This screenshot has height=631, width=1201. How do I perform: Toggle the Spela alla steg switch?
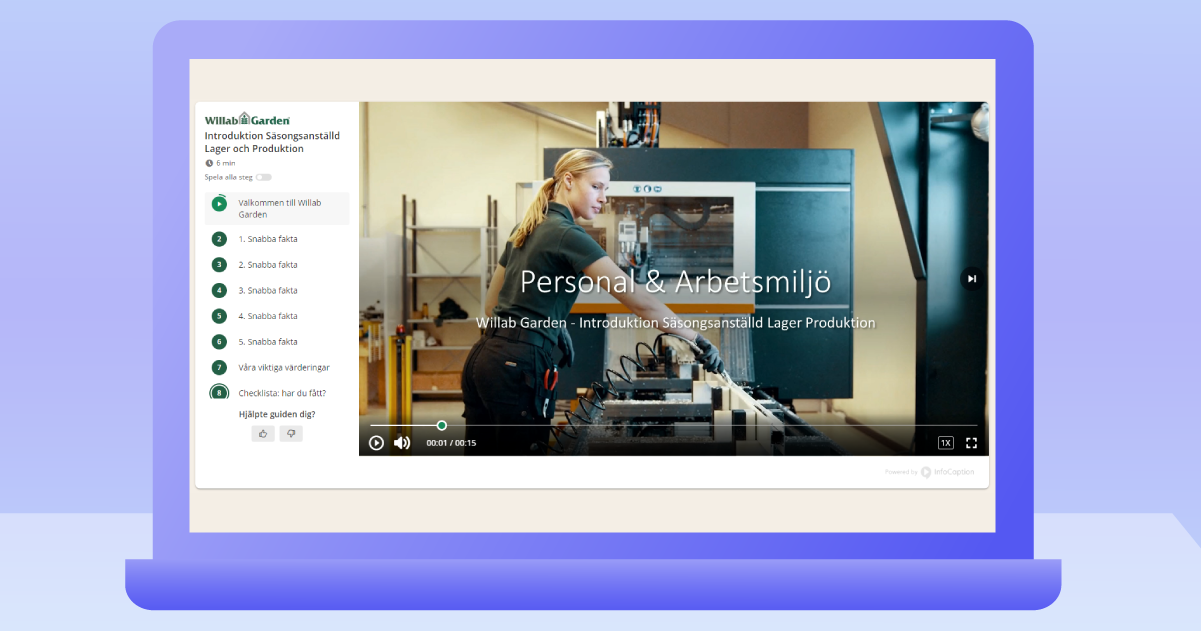tap(263, 177)
